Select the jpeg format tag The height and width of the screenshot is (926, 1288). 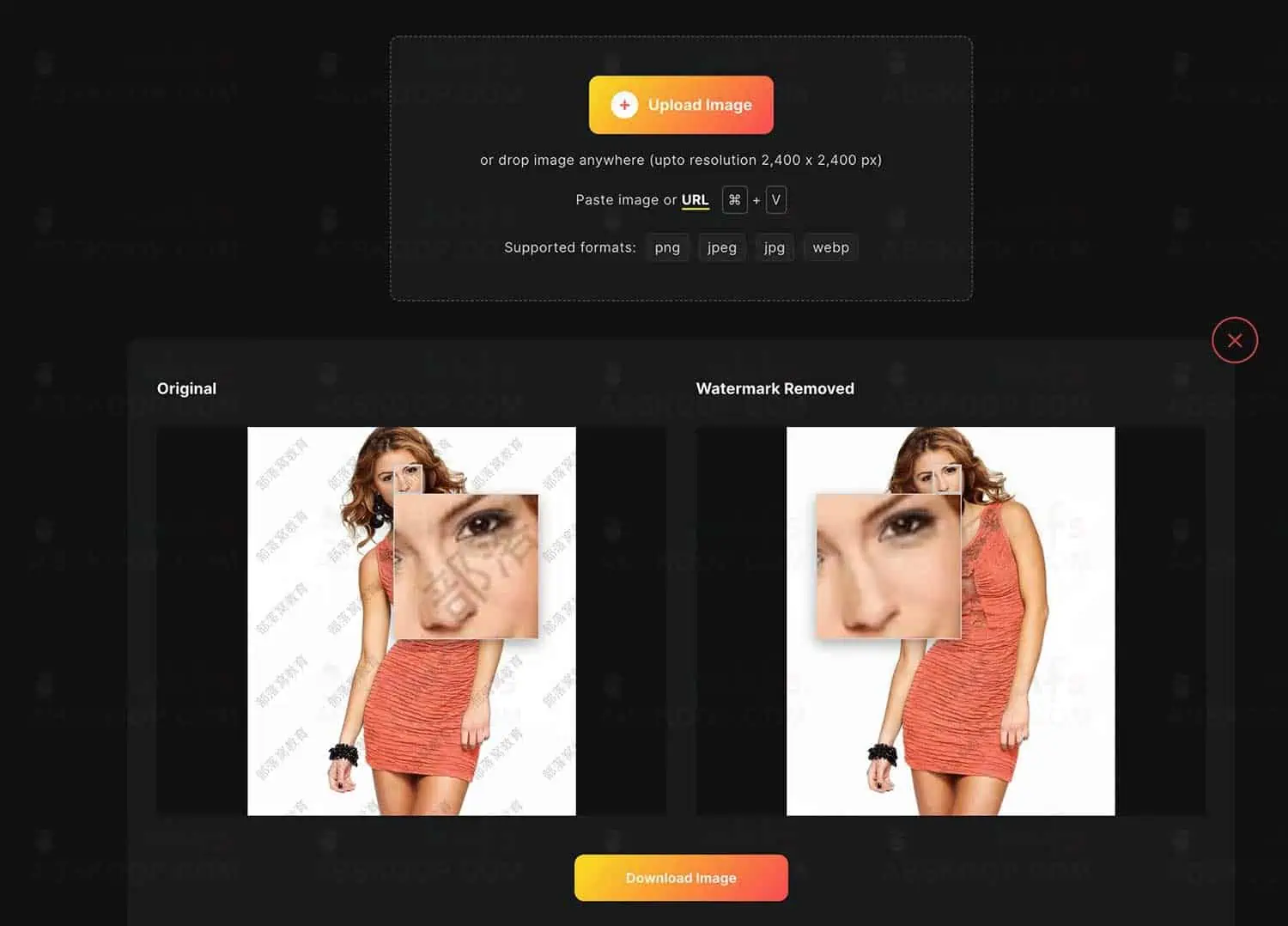[x=721, y=247]
